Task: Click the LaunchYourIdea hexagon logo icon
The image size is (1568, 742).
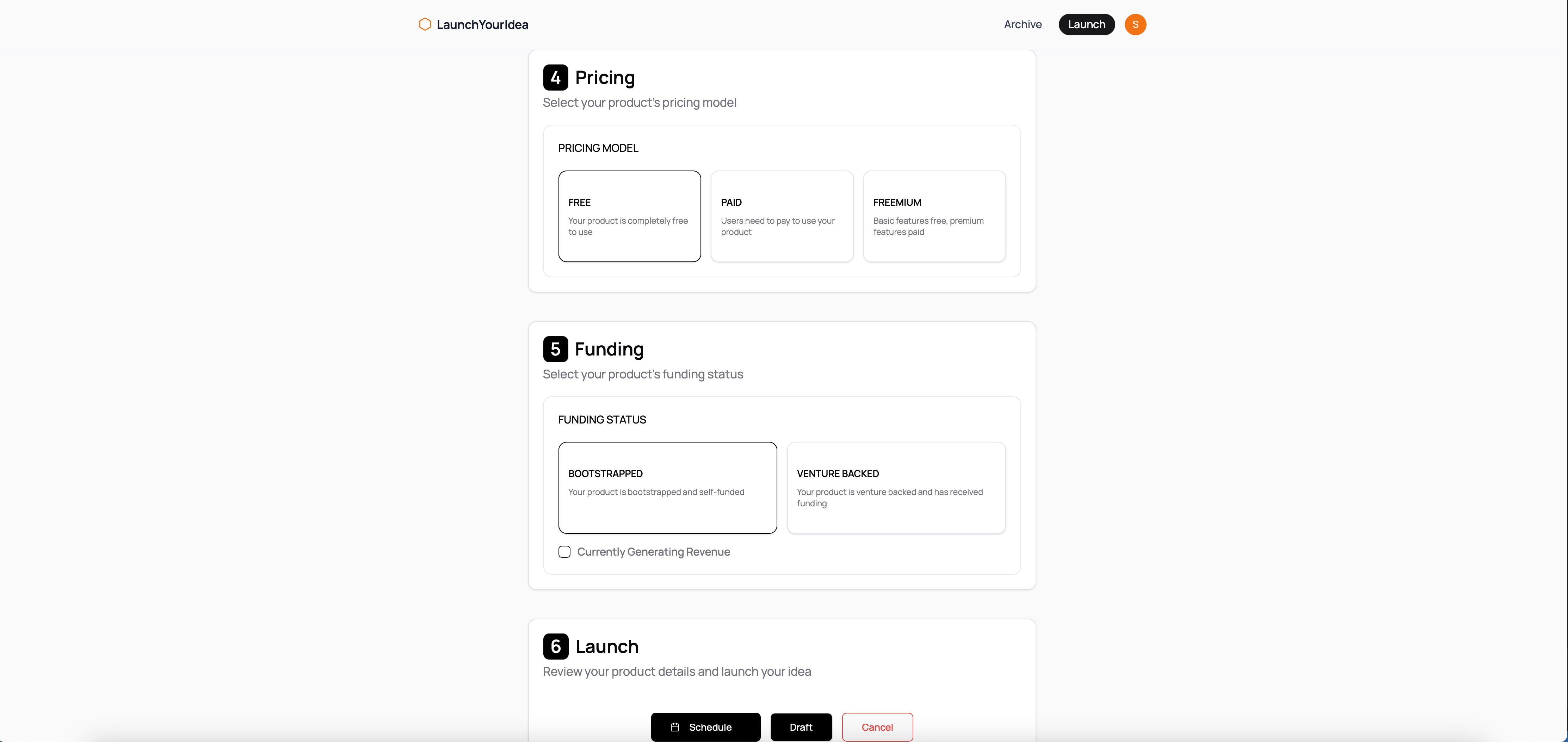Action: [x=425, y=24]
